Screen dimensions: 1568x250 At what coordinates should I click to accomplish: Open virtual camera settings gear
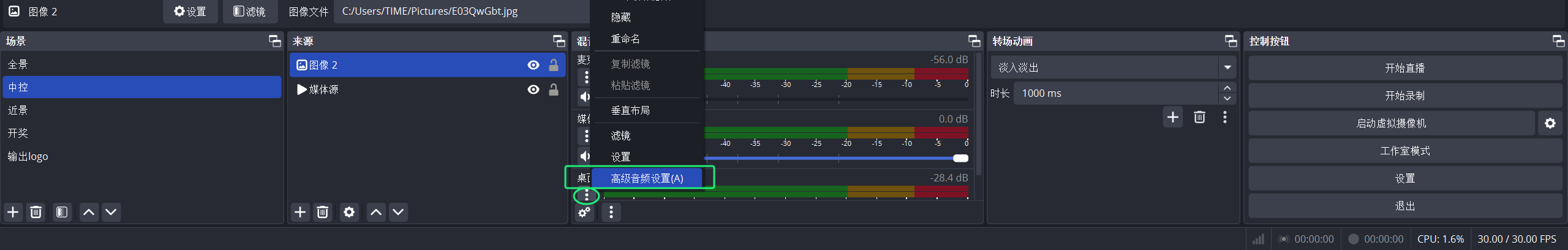tap(1550, 123)
